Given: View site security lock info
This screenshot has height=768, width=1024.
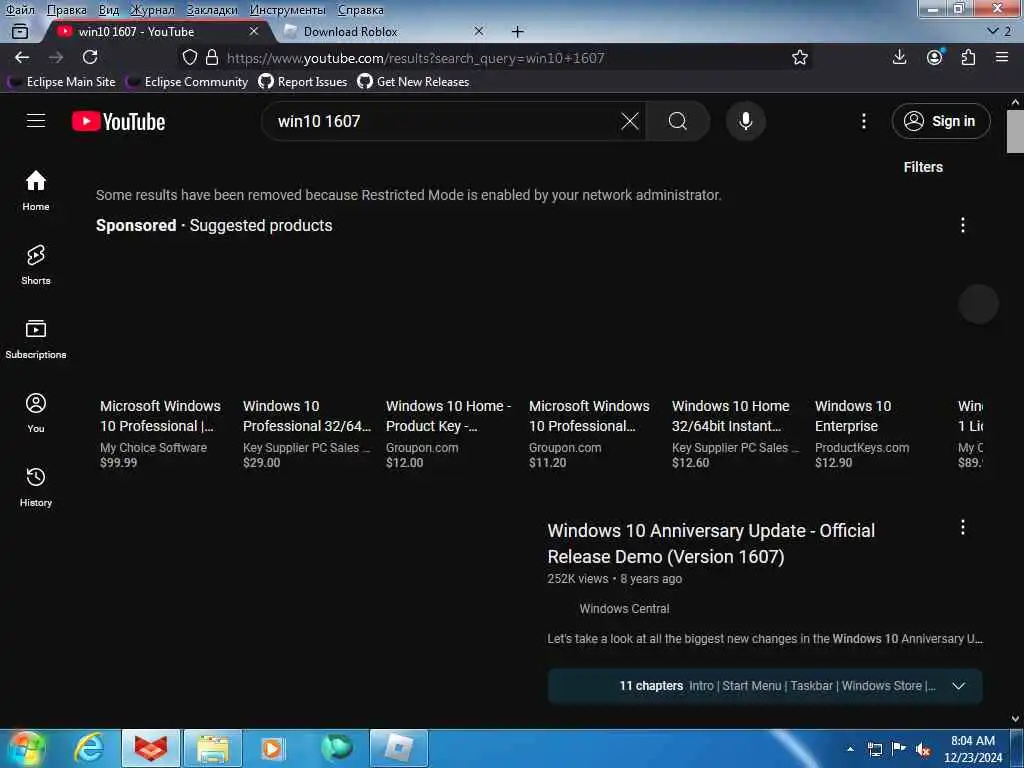Looking at the screenshot, I should (x=212, y=57).
